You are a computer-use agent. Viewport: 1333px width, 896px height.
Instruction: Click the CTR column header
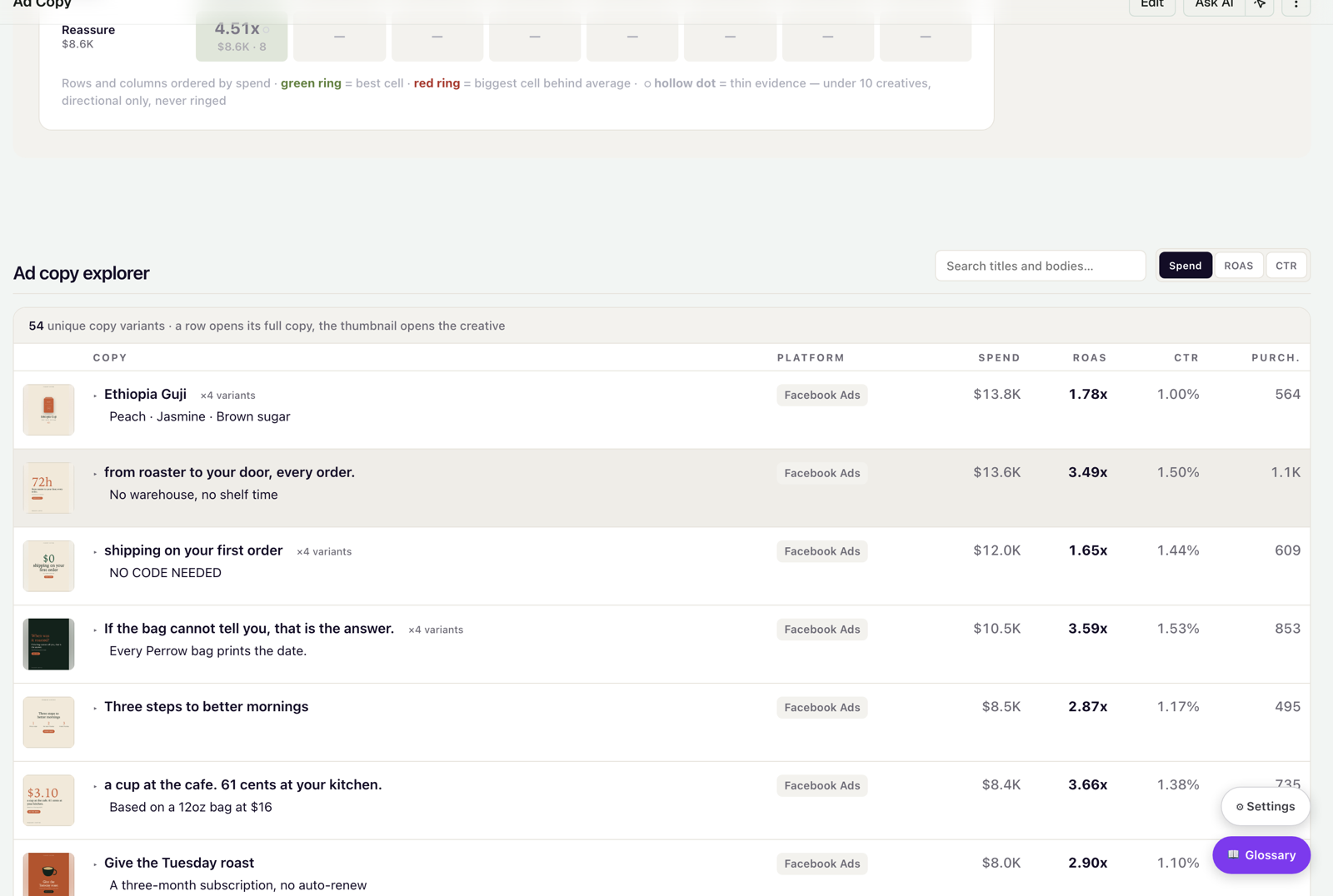tap(1186, 357)
